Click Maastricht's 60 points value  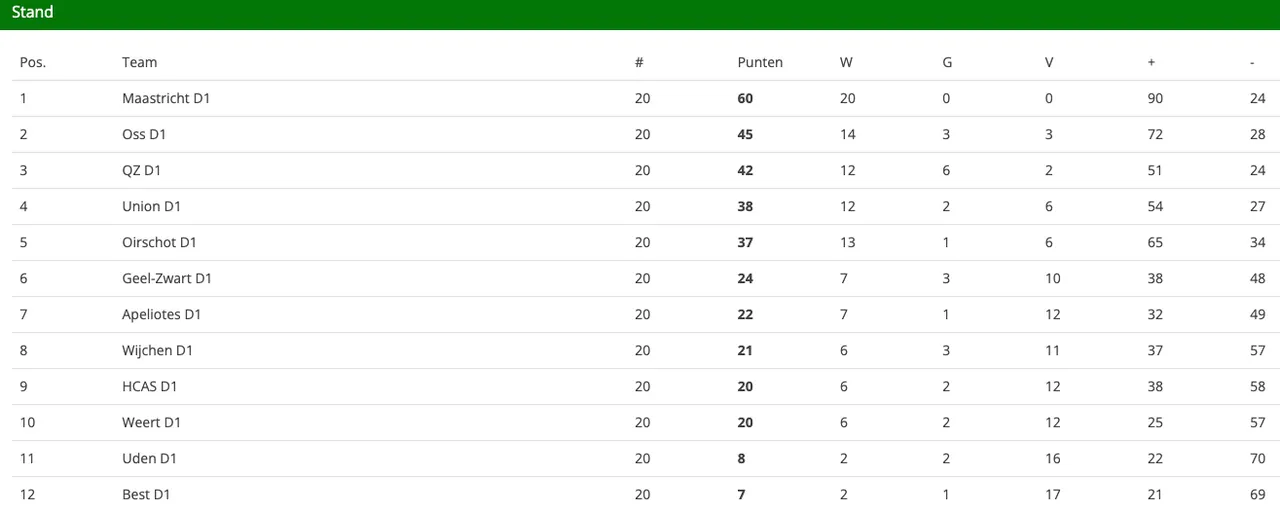click(x=745, y=98)
